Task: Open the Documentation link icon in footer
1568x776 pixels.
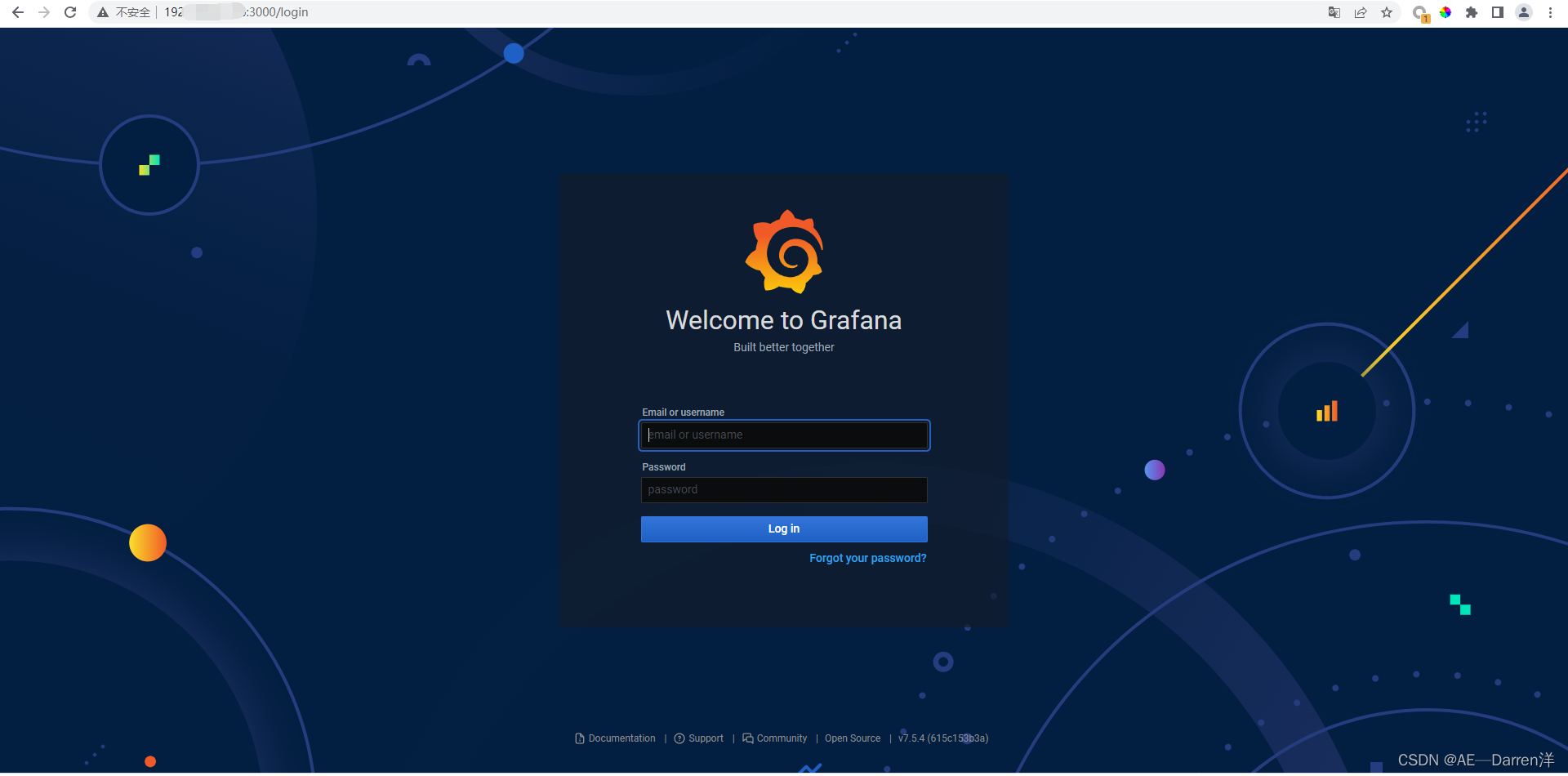Action: click(x=578, y=738)
